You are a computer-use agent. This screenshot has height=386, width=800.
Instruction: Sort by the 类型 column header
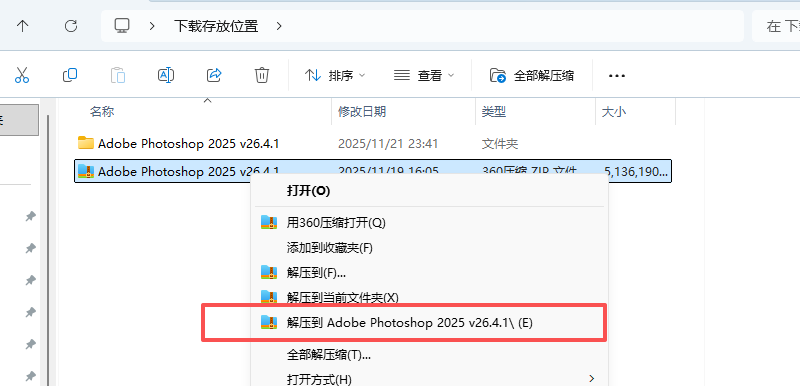point(494,112)
